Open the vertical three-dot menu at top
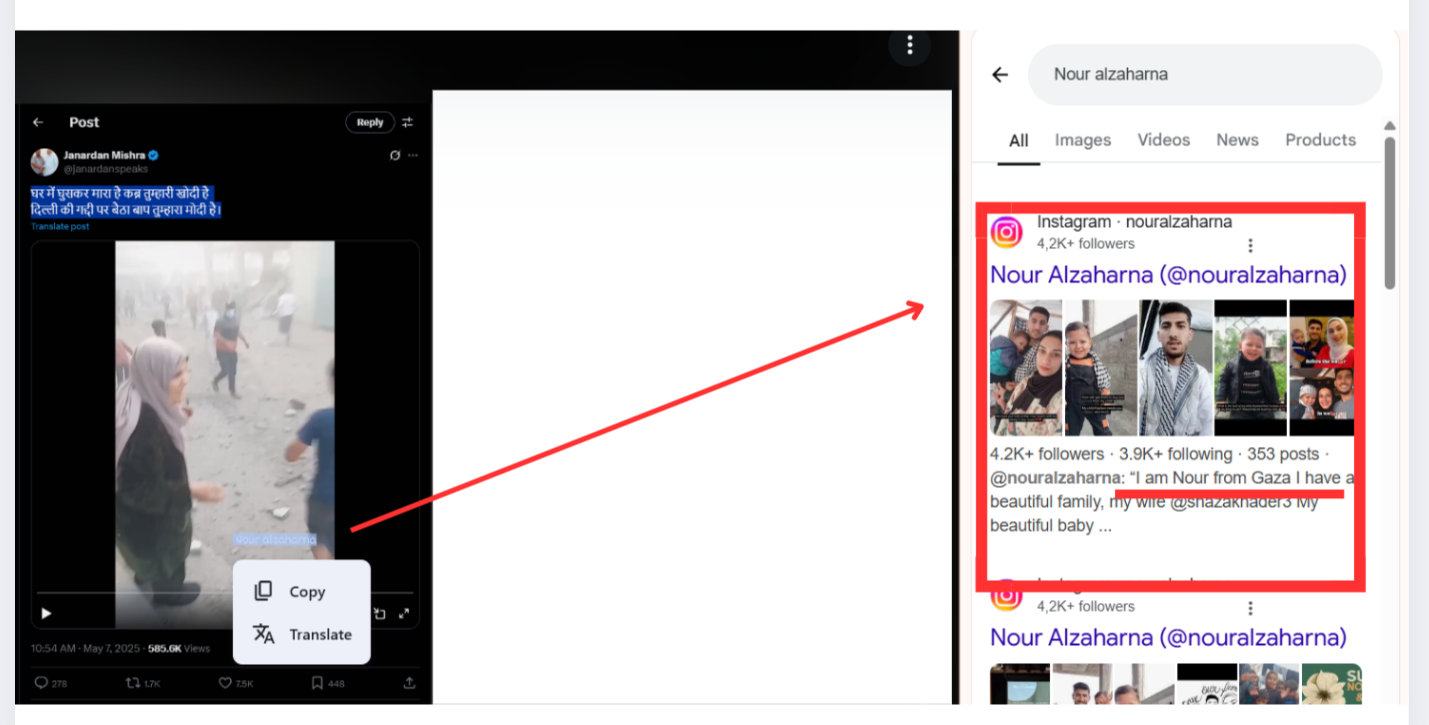The image size is (1429, 725). [x=909, y=45]
